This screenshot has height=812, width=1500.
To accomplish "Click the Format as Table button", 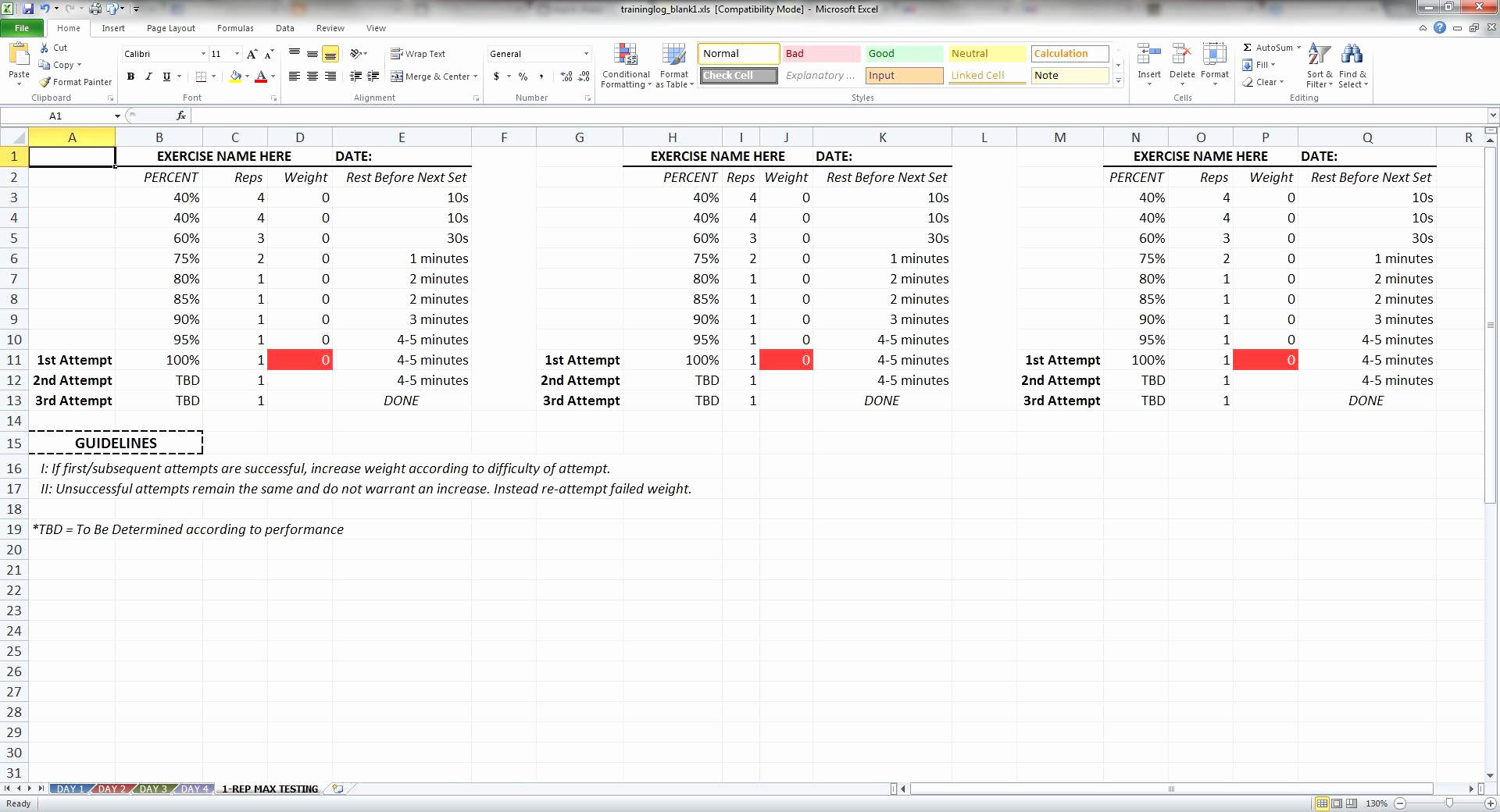I will (673, 66).
